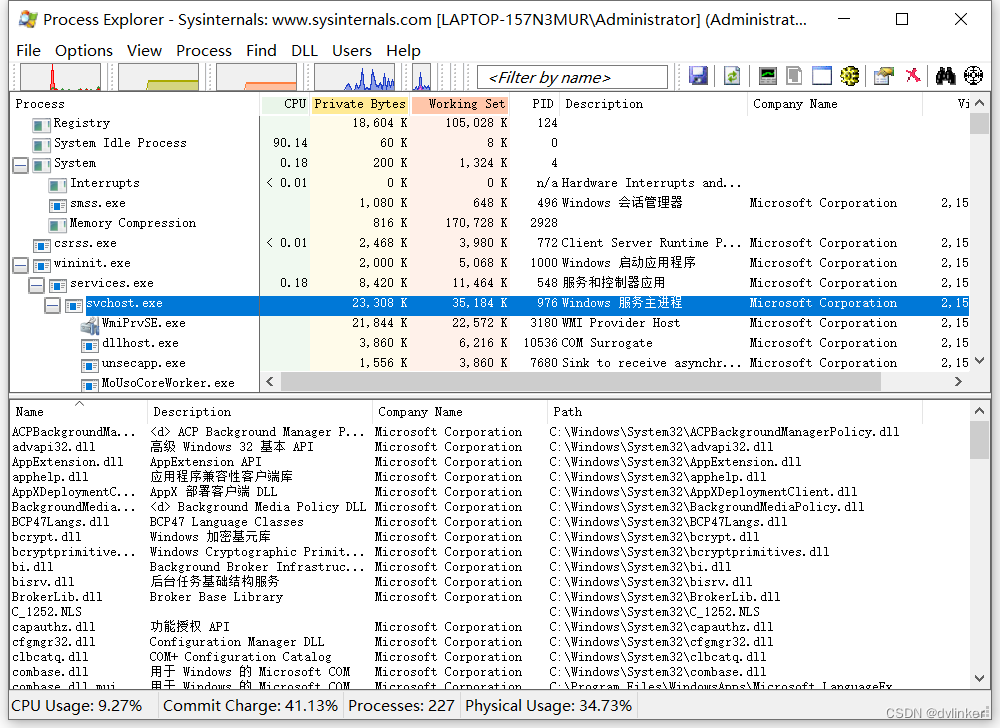Image resolution: width=1000 pixels, height=728 pixels.
Task: Open the CPU usage mini graph
Action: (61, 76)
